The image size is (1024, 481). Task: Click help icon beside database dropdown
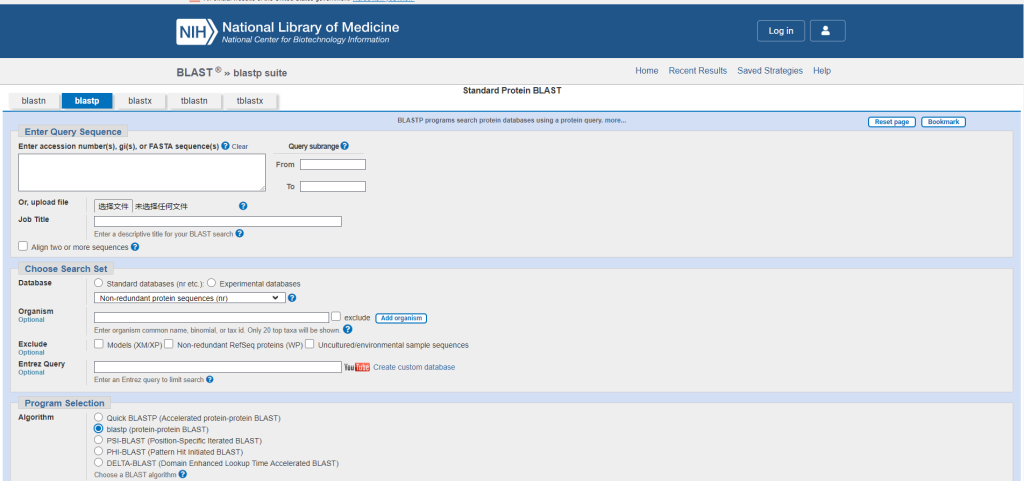click(292, 298)
